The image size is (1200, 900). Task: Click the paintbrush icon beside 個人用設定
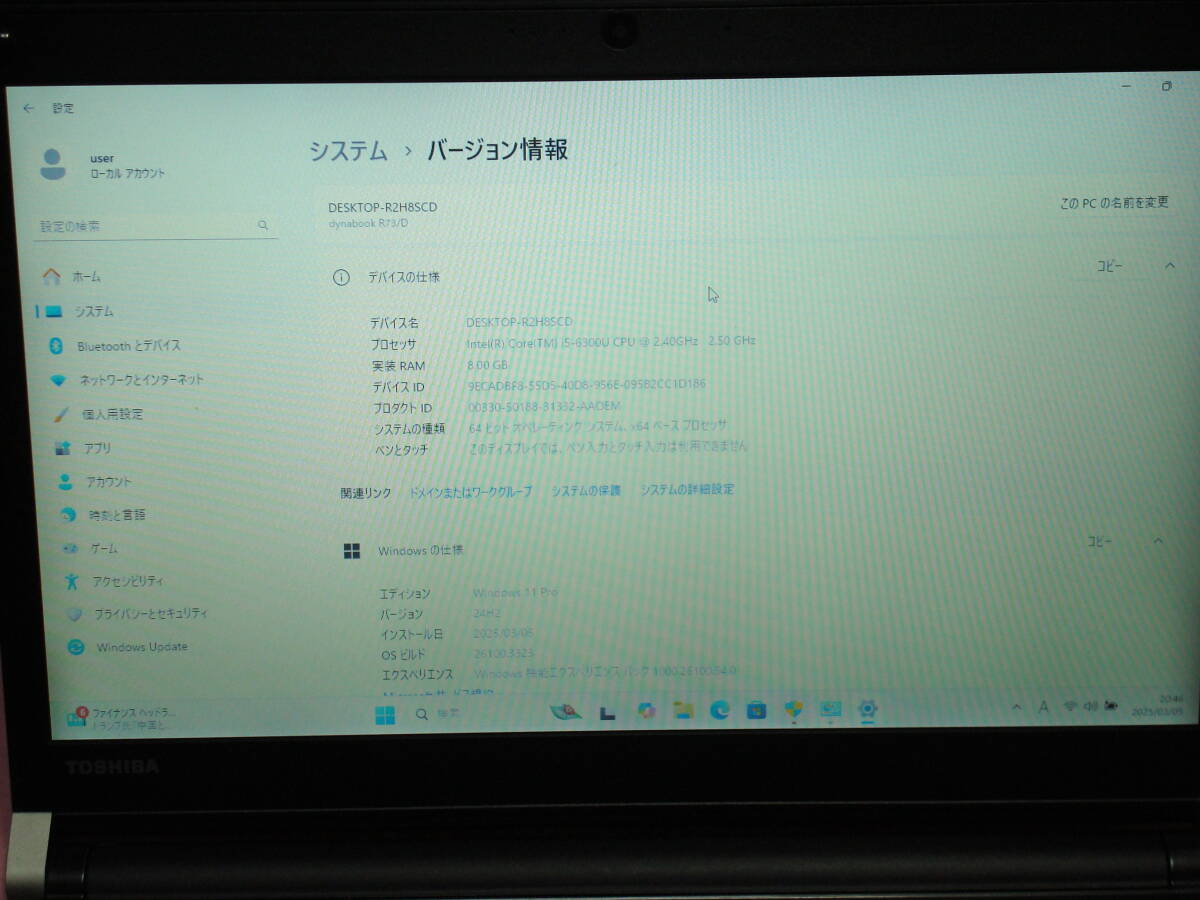tap(61, 414)
